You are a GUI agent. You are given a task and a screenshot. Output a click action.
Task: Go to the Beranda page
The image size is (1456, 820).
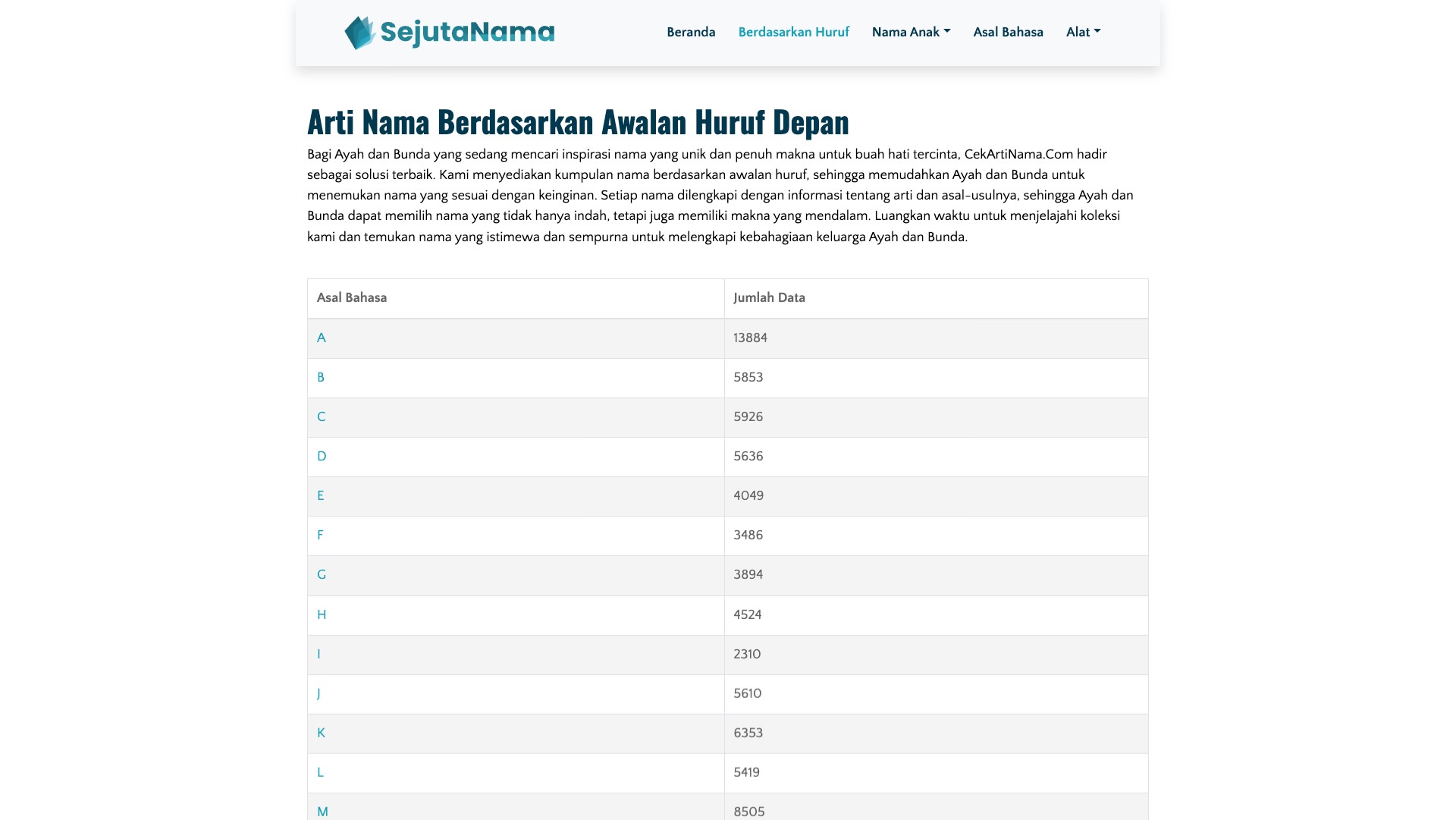pyautogui.click(x=691, y=32)
